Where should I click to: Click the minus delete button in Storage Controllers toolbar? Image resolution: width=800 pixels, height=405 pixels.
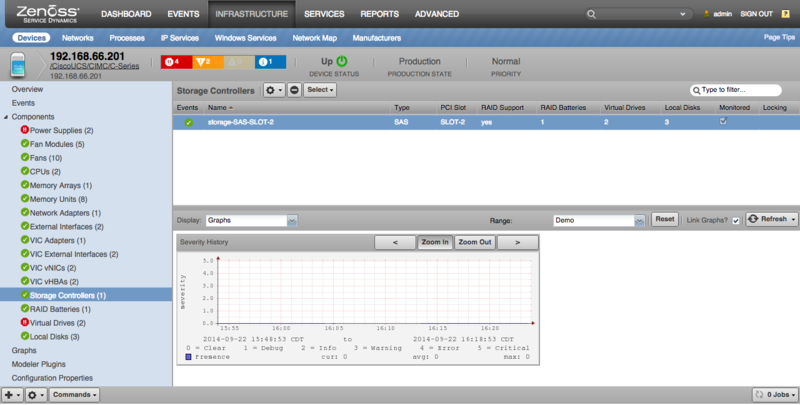click(x=294, y=90)
